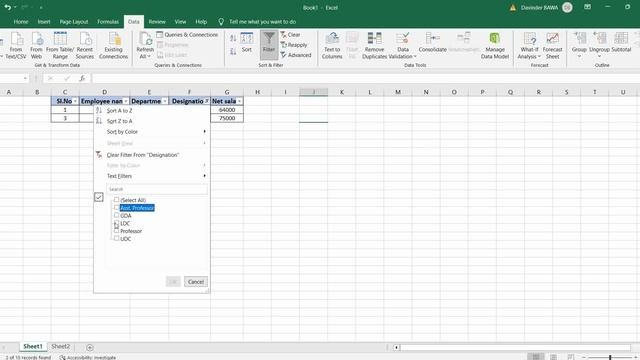Click the Ungroup outline icon

(x=599, y=44)
